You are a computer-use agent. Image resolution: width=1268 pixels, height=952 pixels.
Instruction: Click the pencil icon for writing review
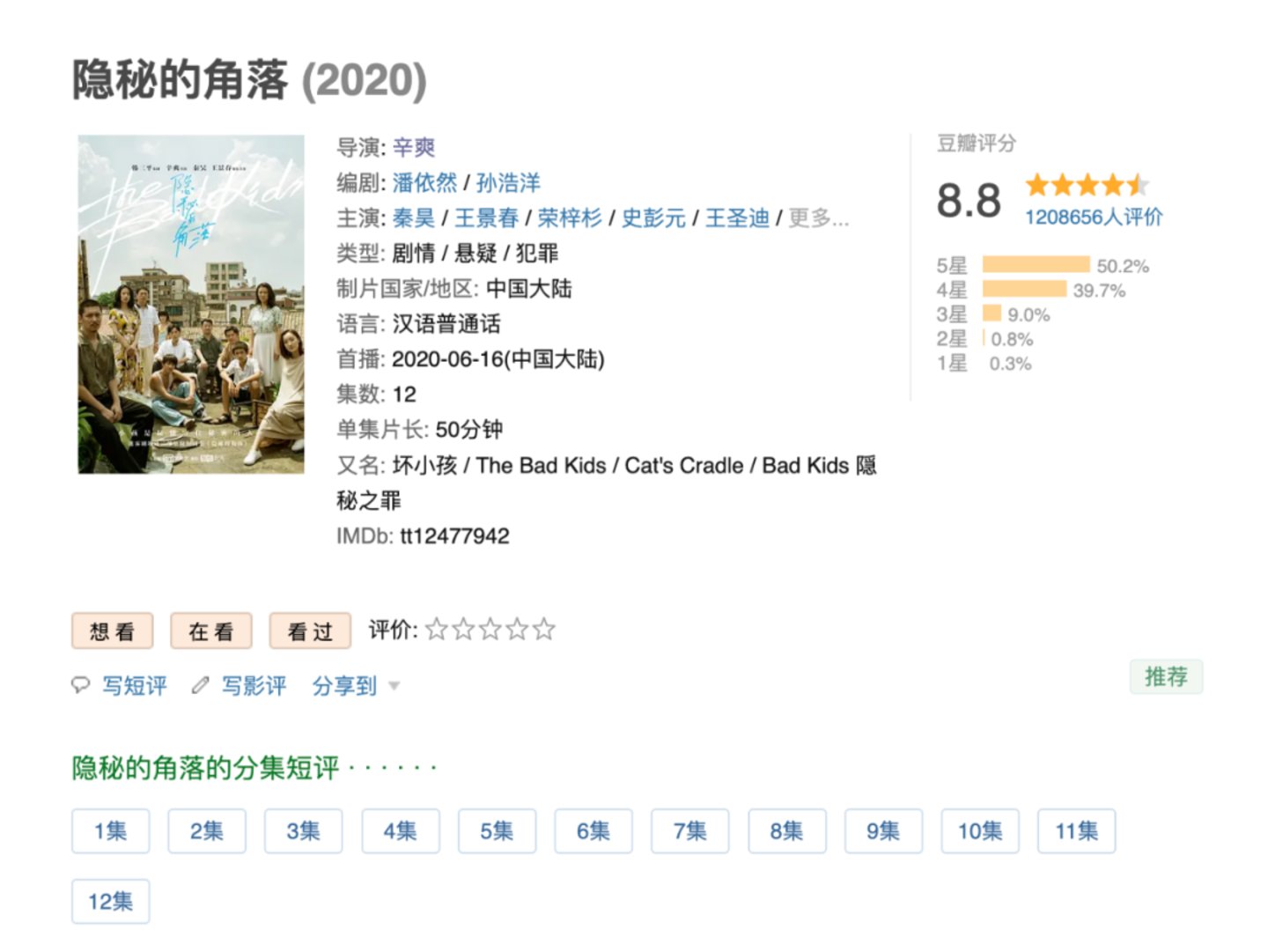point(201,685)
